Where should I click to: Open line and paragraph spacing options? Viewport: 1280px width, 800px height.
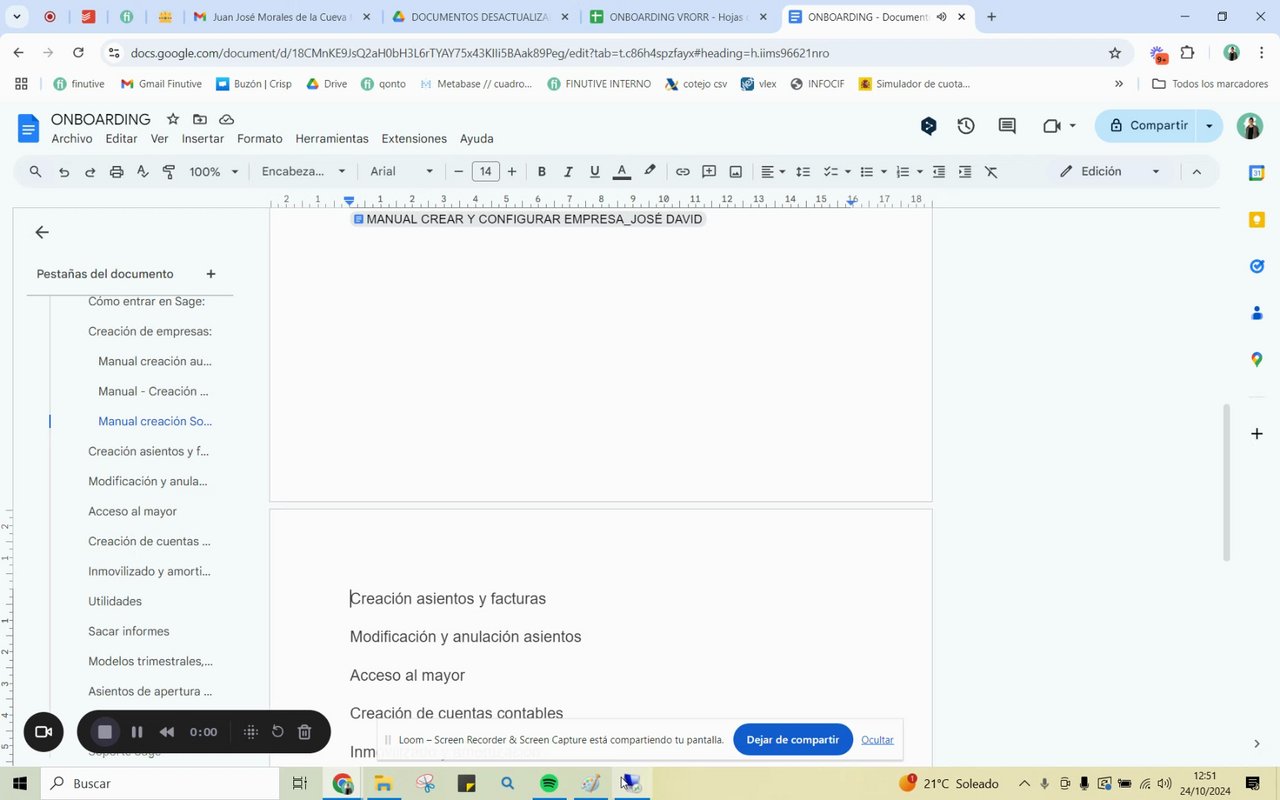click(x=803, y=172)
